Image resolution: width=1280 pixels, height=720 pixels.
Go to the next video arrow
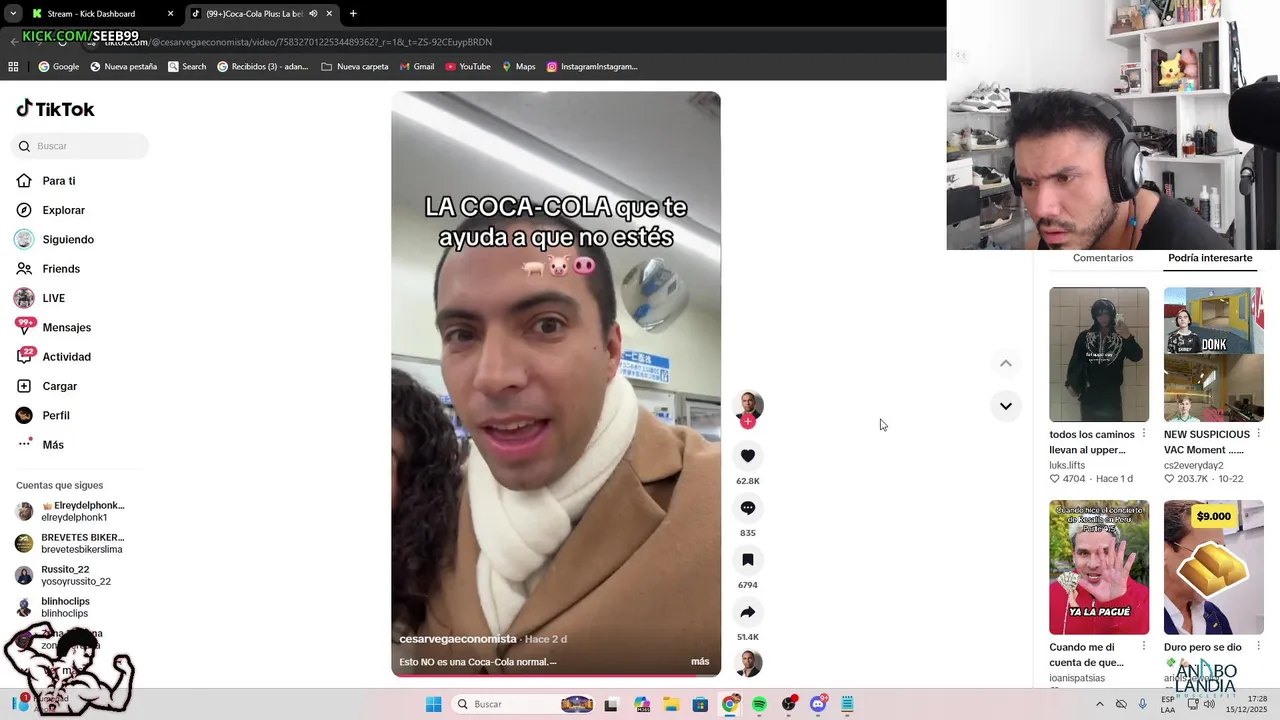pos(1006,406)
